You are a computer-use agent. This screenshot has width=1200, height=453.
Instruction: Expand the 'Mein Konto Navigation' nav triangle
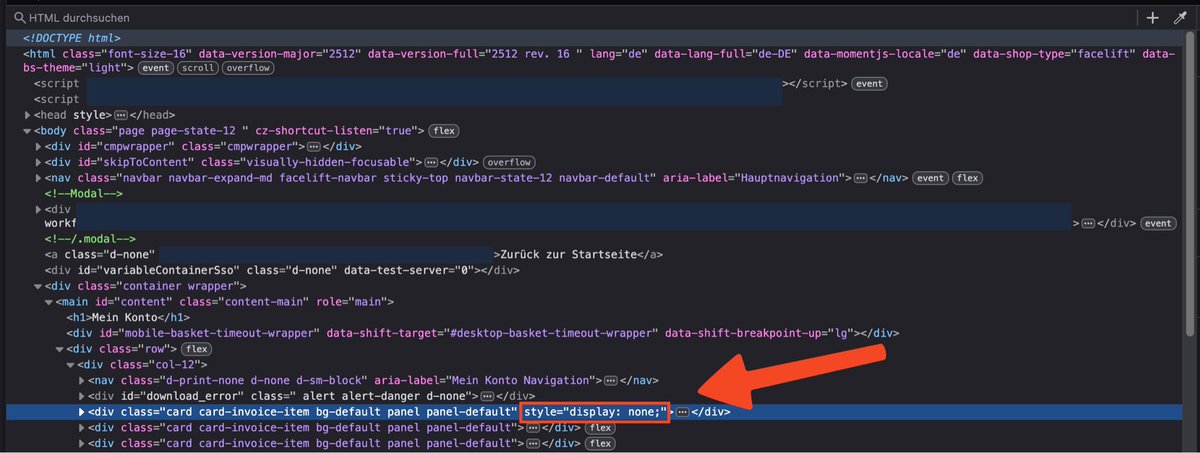click(x=82, y=380)
